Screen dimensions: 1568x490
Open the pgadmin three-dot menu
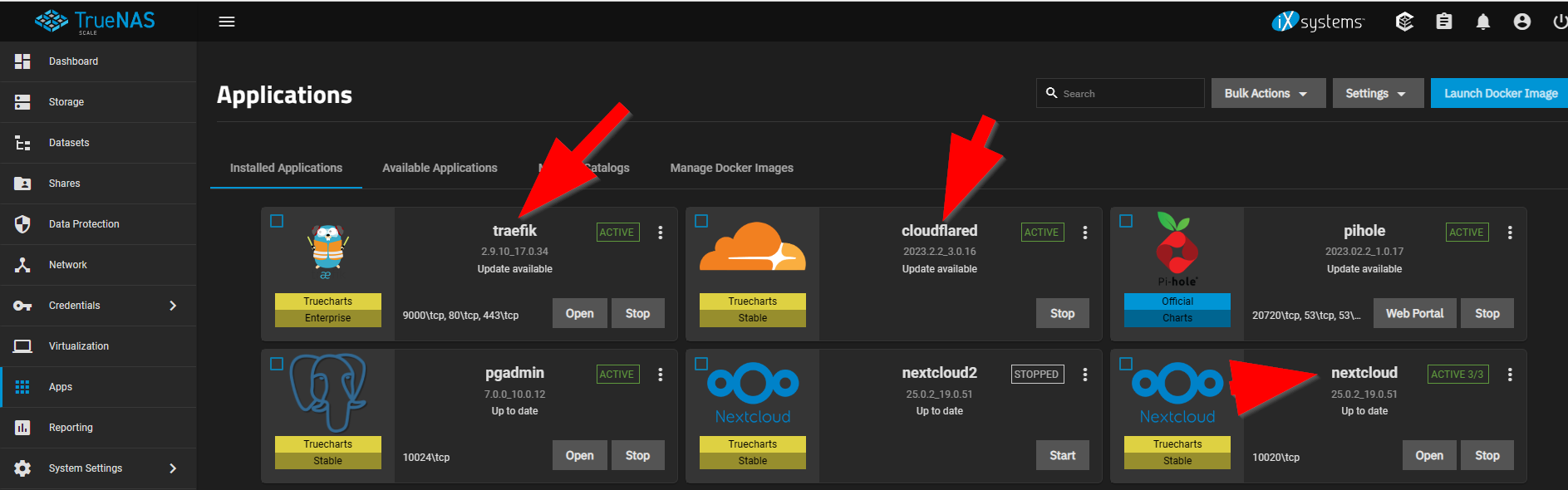coord(661,375)
